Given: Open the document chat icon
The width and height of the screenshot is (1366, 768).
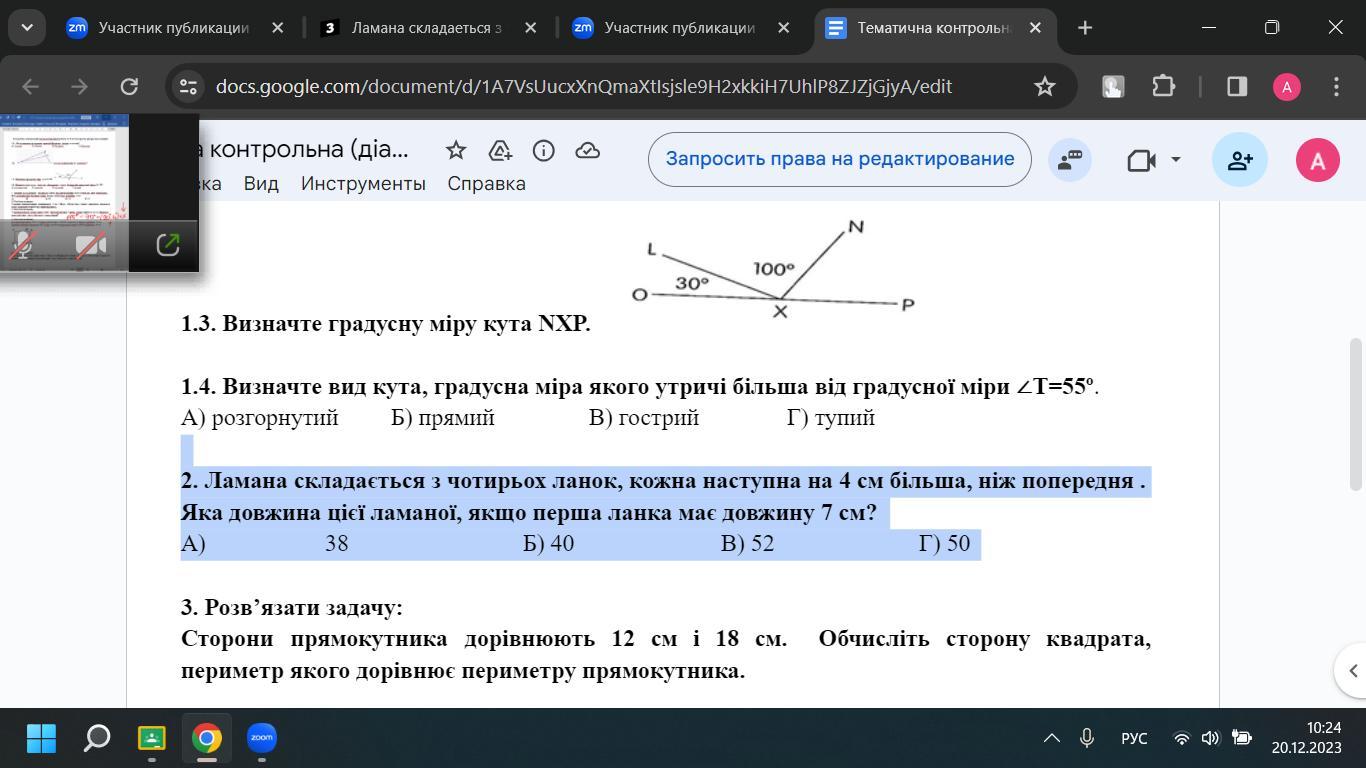Looking at the screenshot, I should tap(1070, 160).
